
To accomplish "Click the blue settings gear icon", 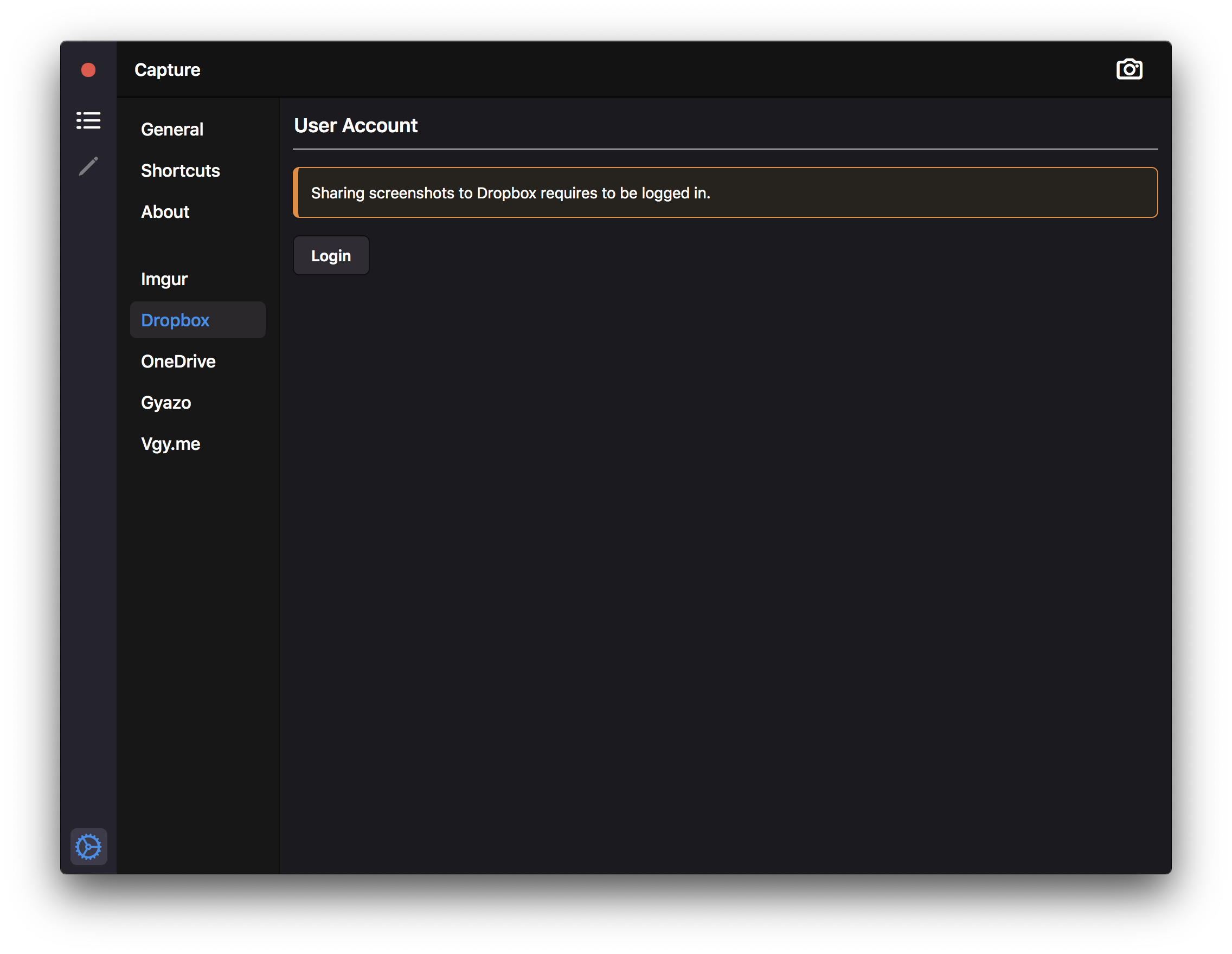I will (88, 846).
